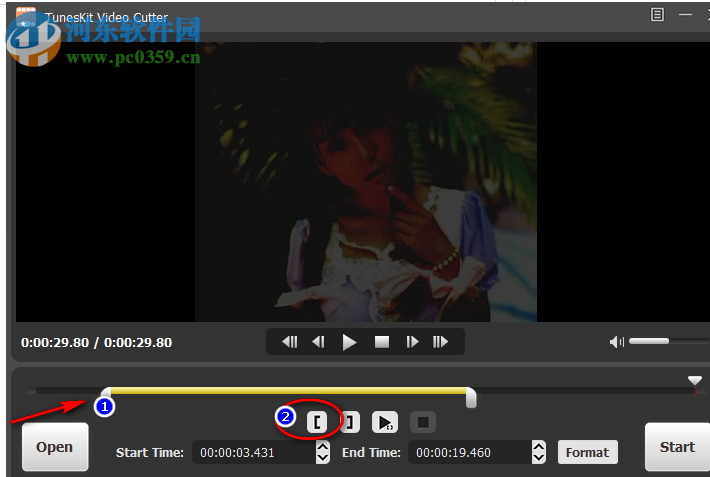Step back one frame

[319, 342]
